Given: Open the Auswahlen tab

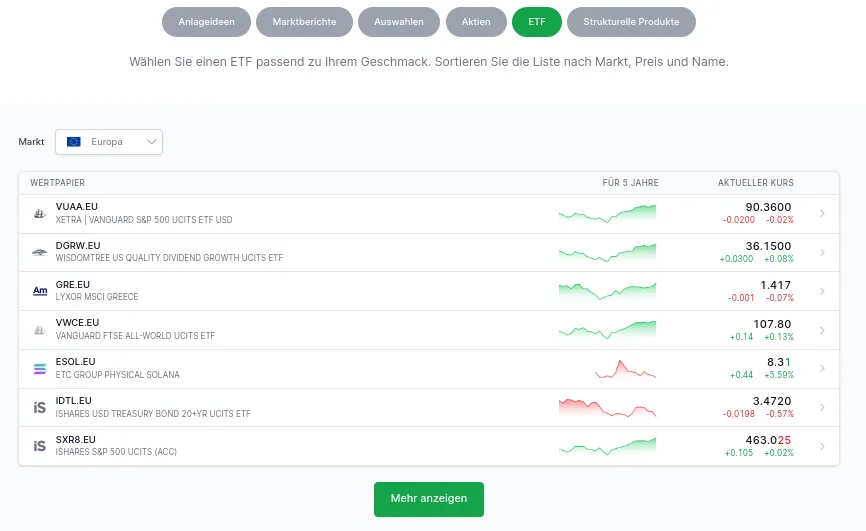Looking at the screenshot, I should (x=399, y=22).
